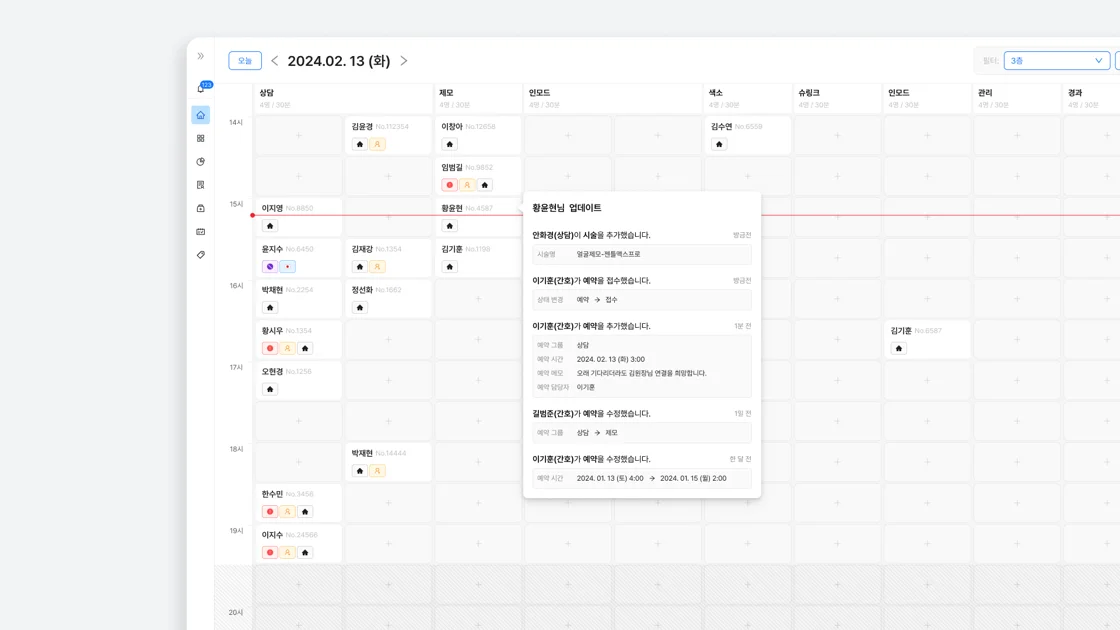The height and width of the screenshot is (630, 1120).
Task: Open the 3층 filter dropdown
Action: (x=1056, y=61)
